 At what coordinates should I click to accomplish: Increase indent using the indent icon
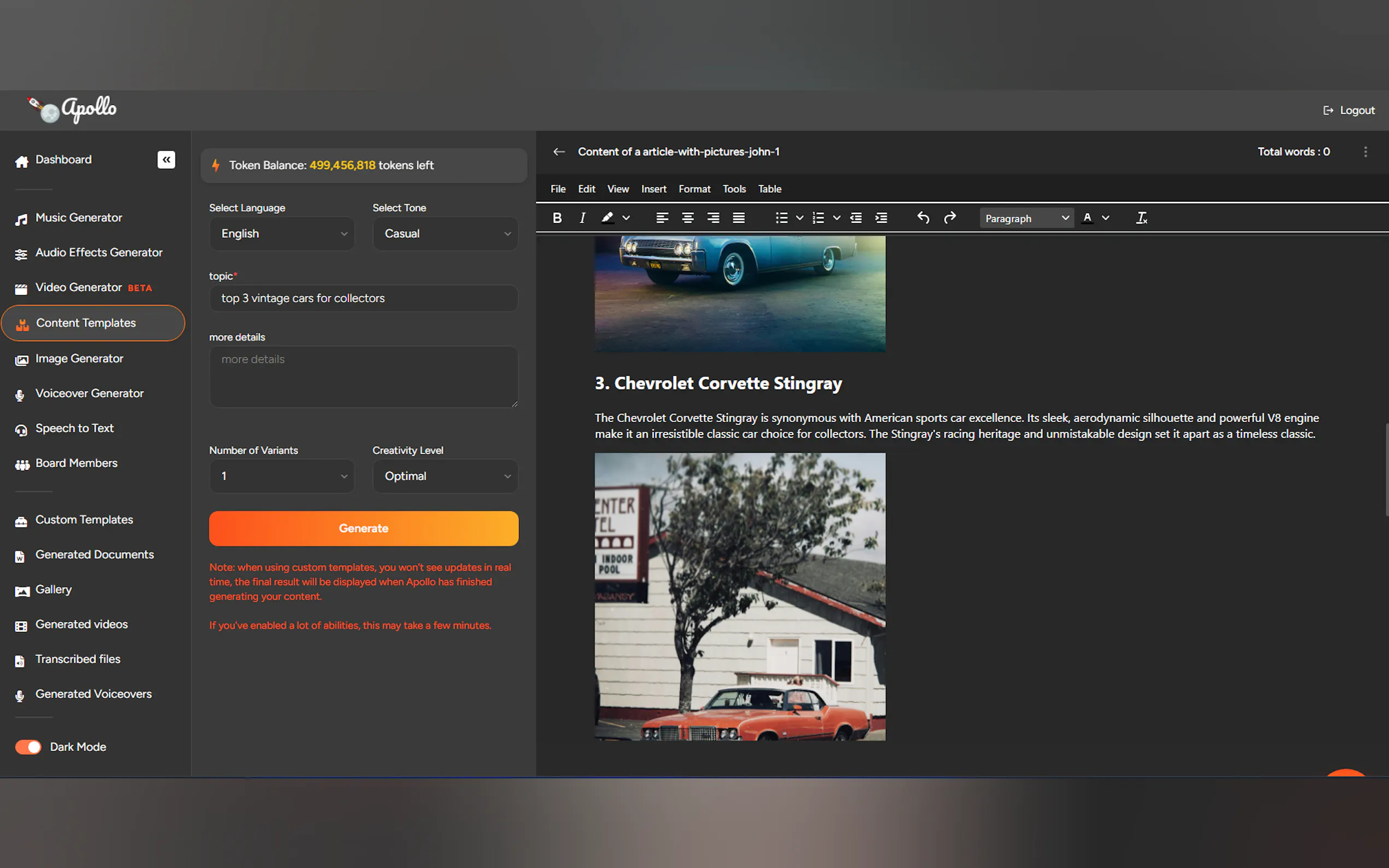click(881, 218)
